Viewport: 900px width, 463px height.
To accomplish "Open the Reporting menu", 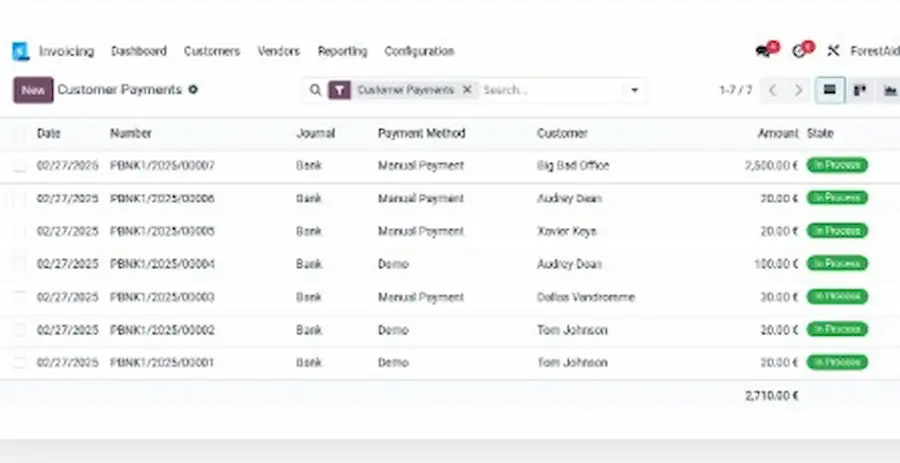I will [342, 51].
